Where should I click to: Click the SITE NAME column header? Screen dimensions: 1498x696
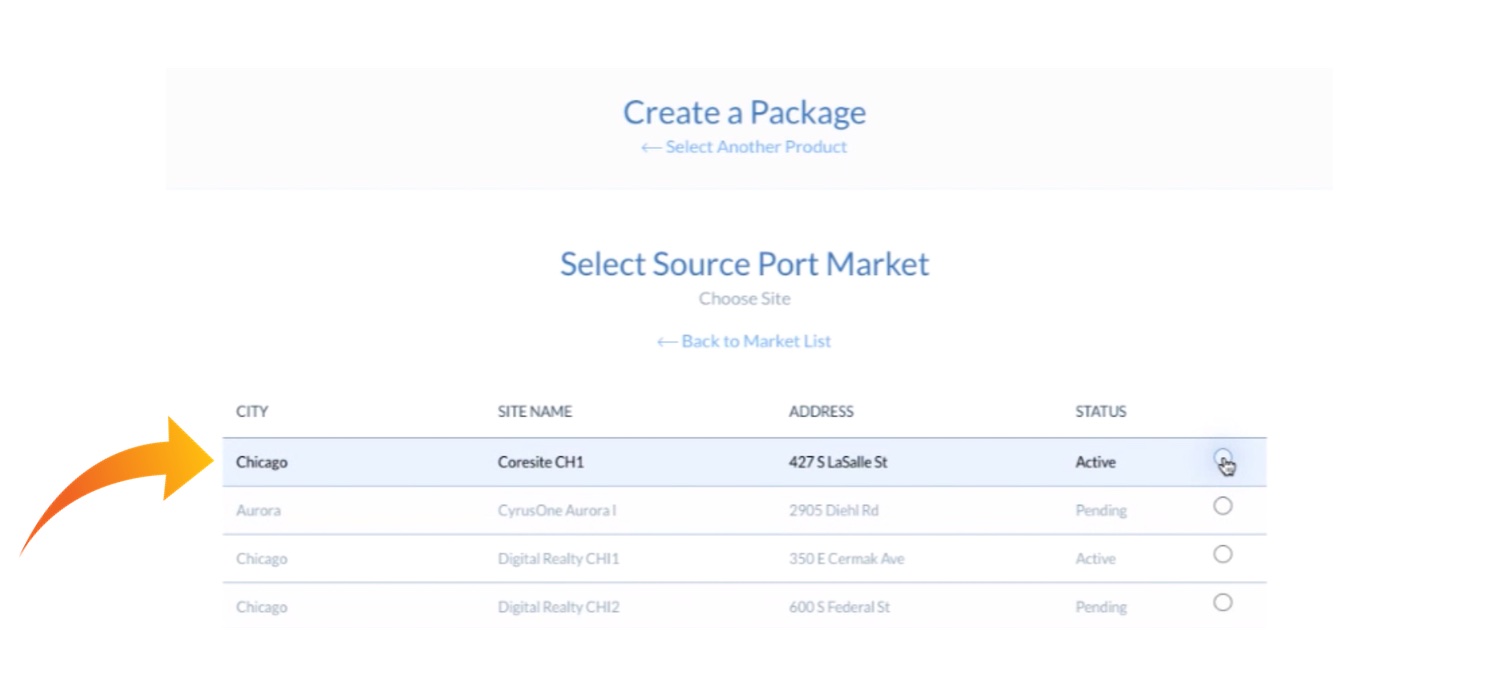[x=535, y=411]
